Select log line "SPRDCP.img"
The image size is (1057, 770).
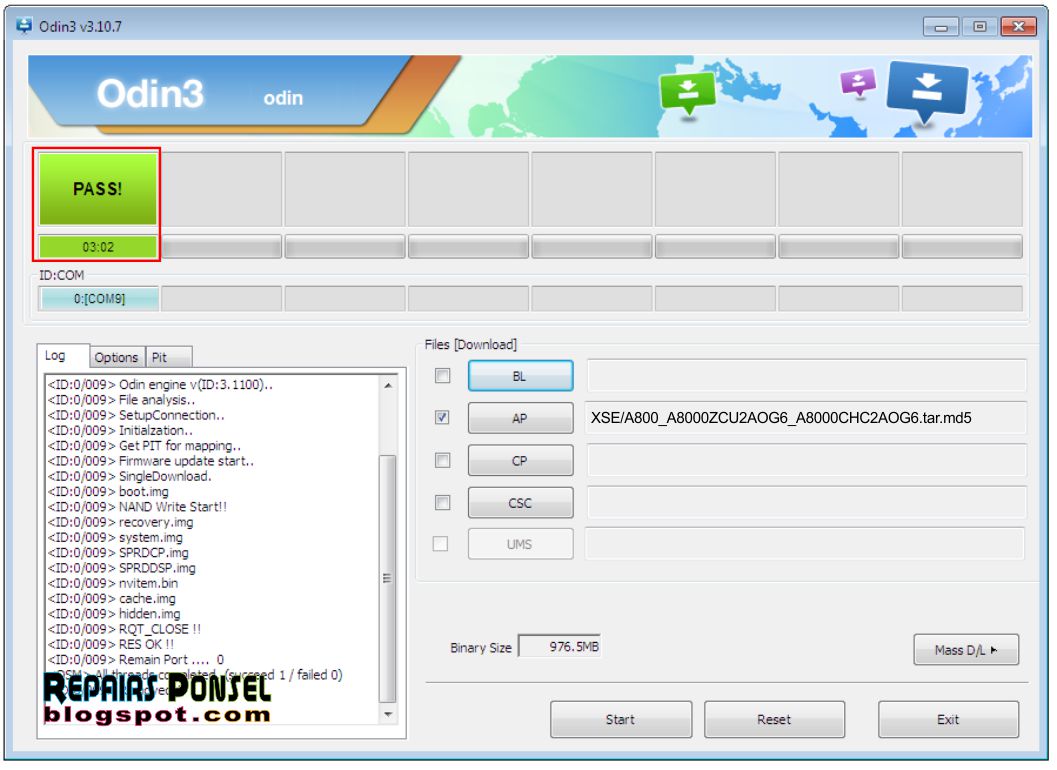[118, 553]
